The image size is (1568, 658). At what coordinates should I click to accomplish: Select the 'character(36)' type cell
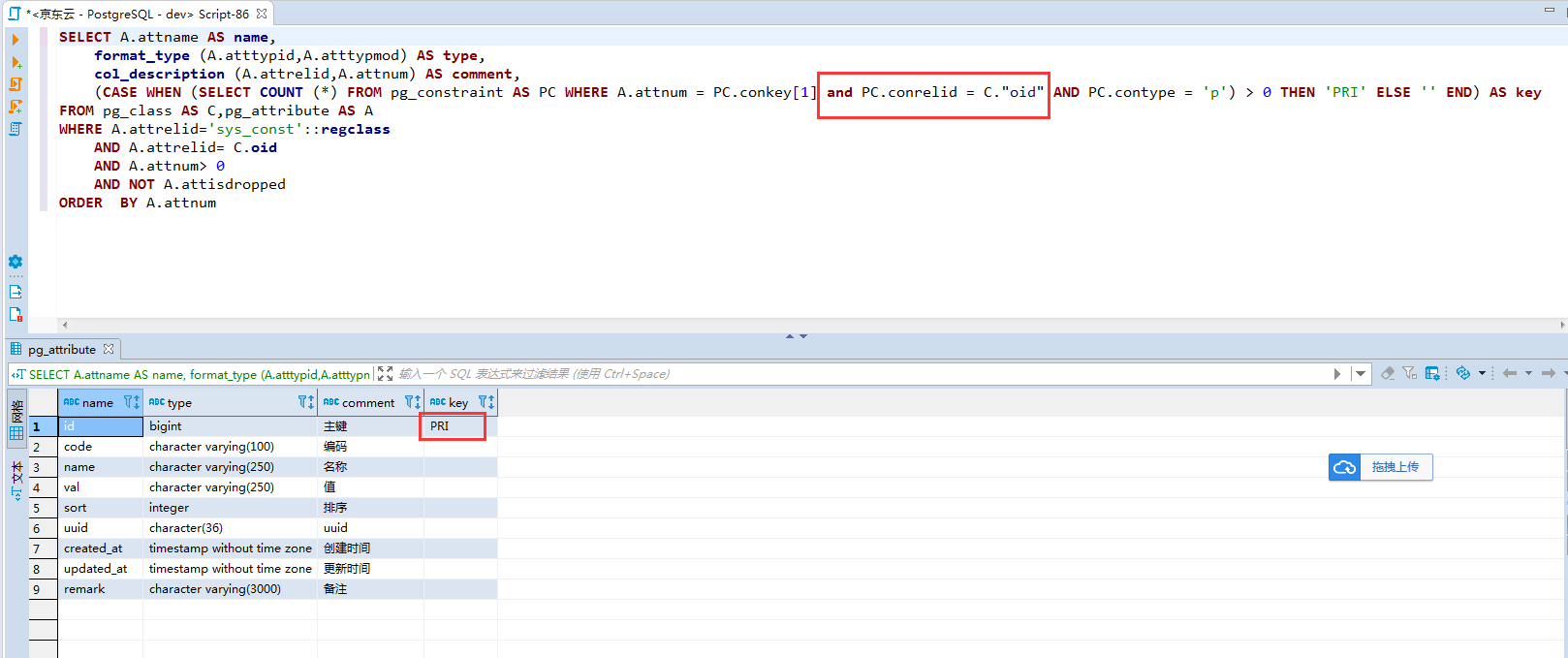[x=231, y=528]
